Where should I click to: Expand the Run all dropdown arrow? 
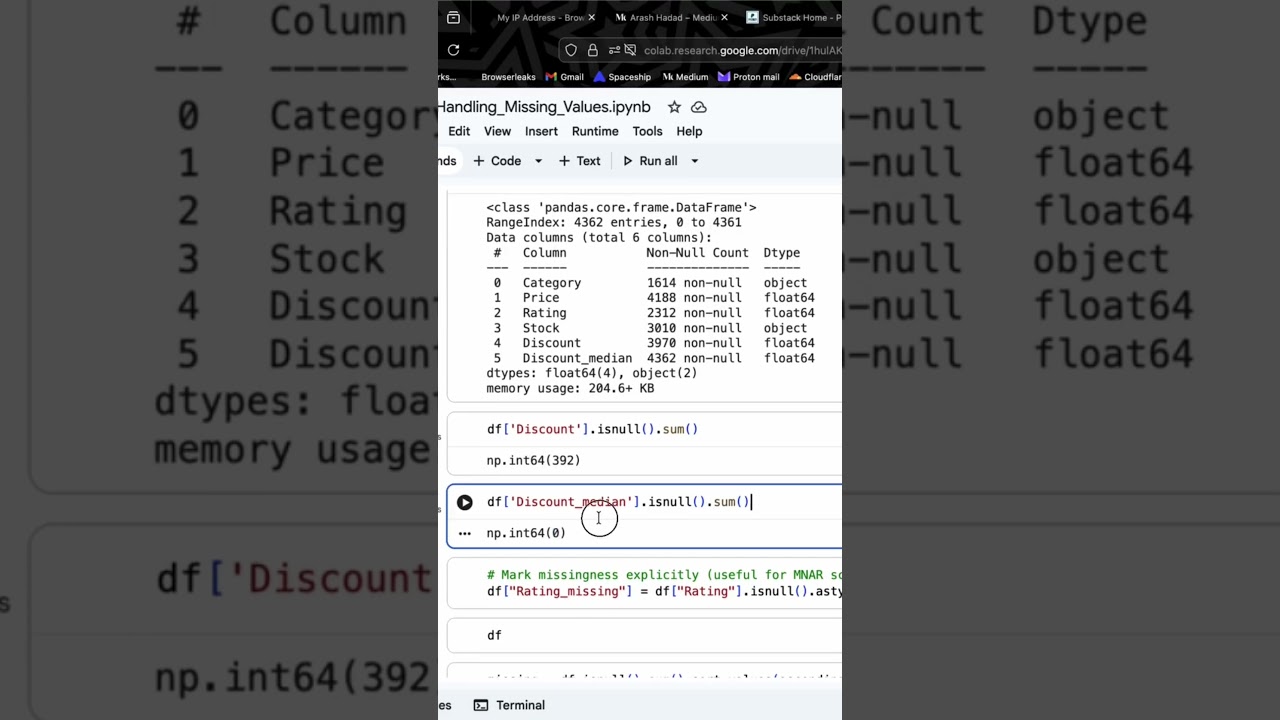pos(695,161)
